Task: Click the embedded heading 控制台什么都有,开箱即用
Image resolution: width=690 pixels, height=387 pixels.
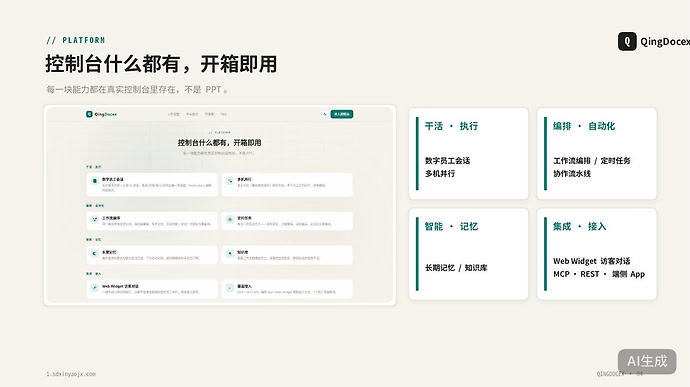Action: [x=220, y=143]
